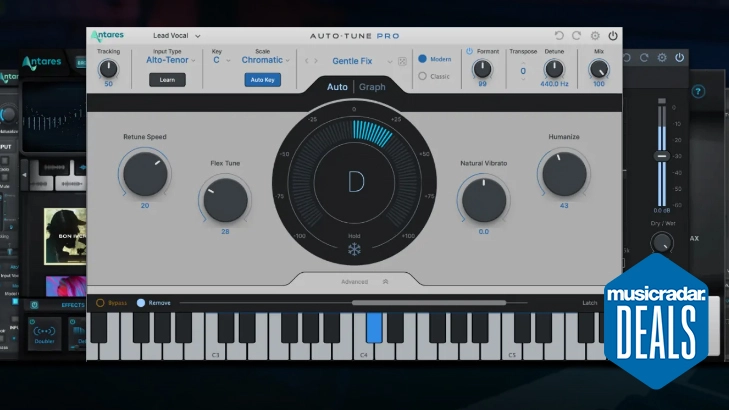The image size is (729, 410).
Task: Open the Key C dropdown
Action: tap(221, 60)
